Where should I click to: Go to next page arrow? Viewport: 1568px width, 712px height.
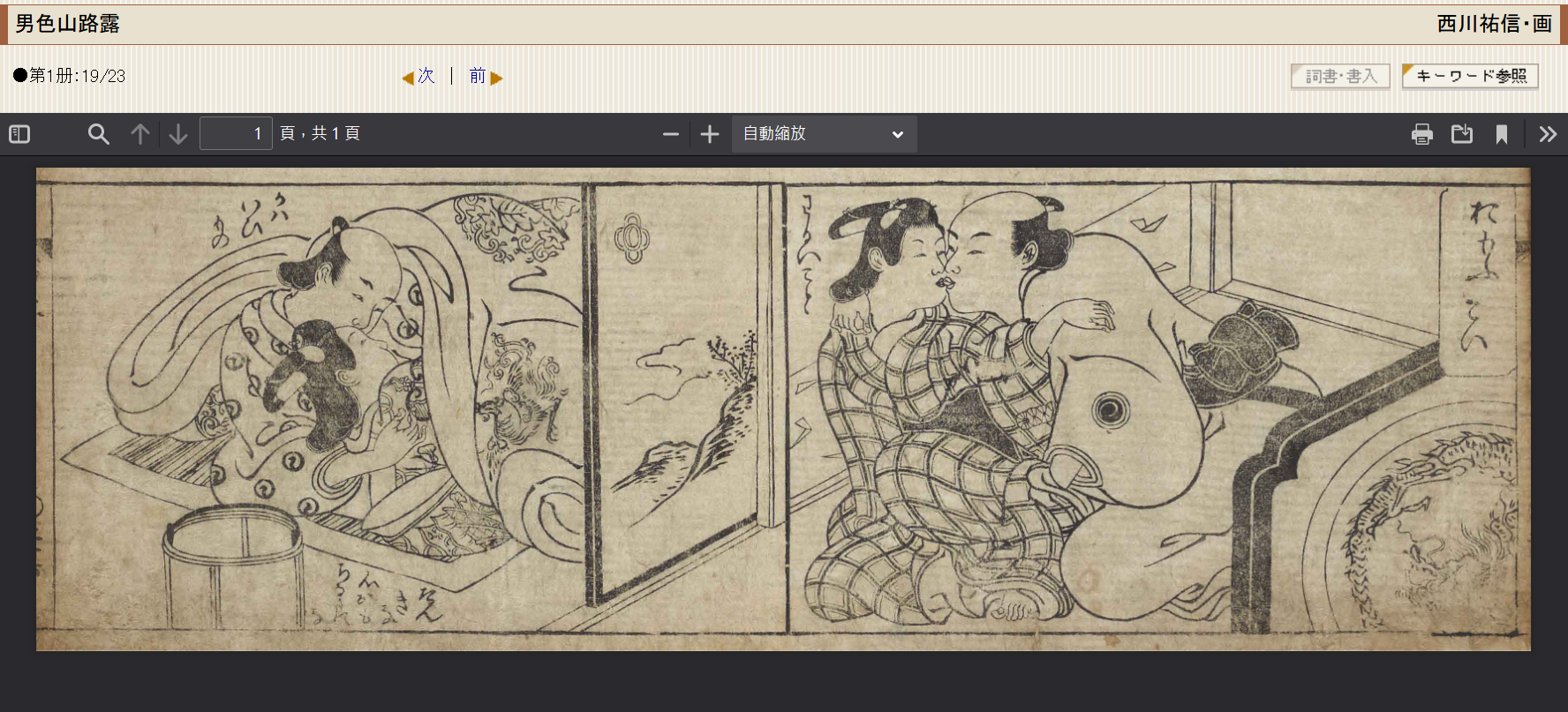(178, 134)
